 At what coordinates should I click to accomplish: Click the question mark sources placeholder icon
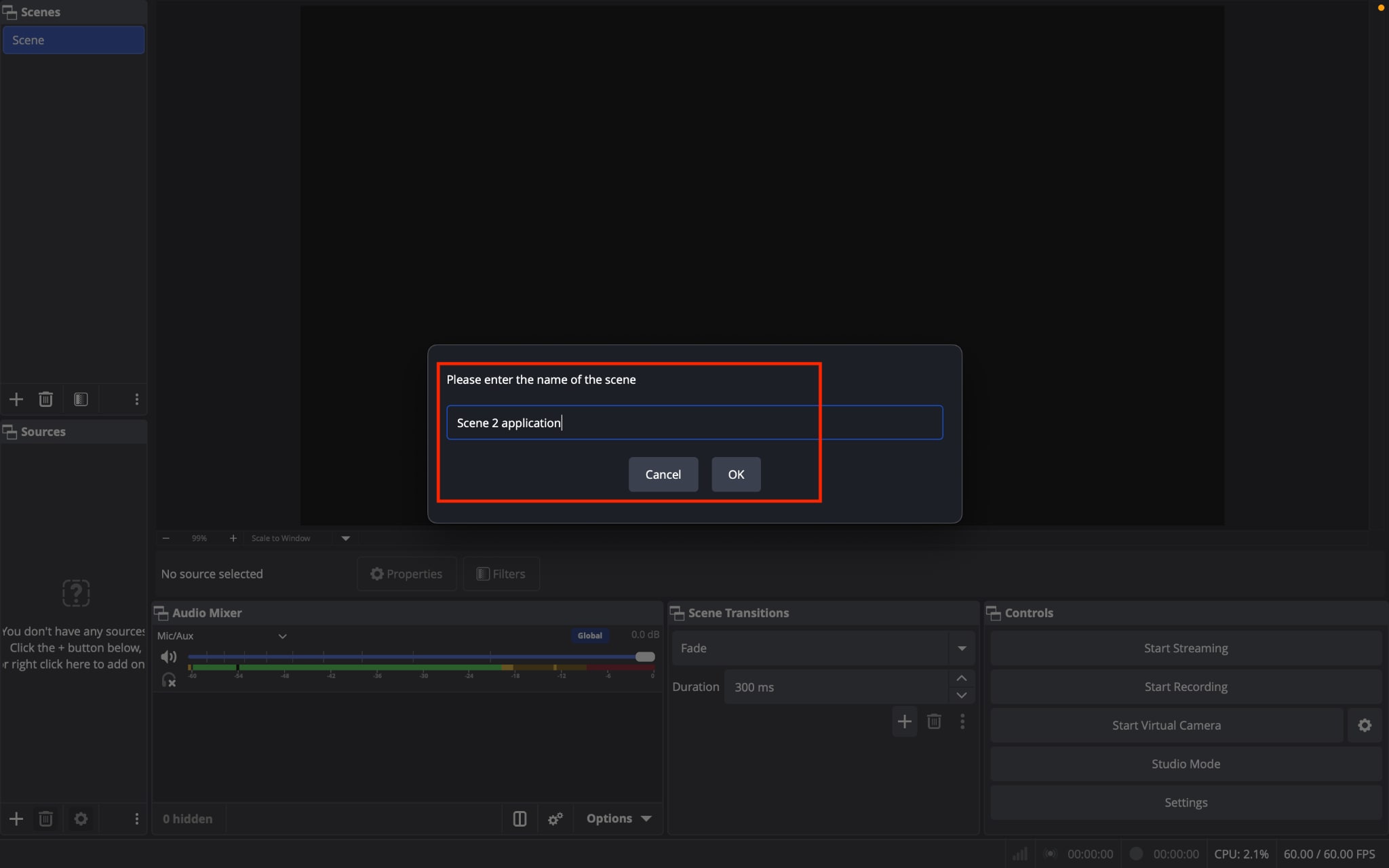pos(76,593)
